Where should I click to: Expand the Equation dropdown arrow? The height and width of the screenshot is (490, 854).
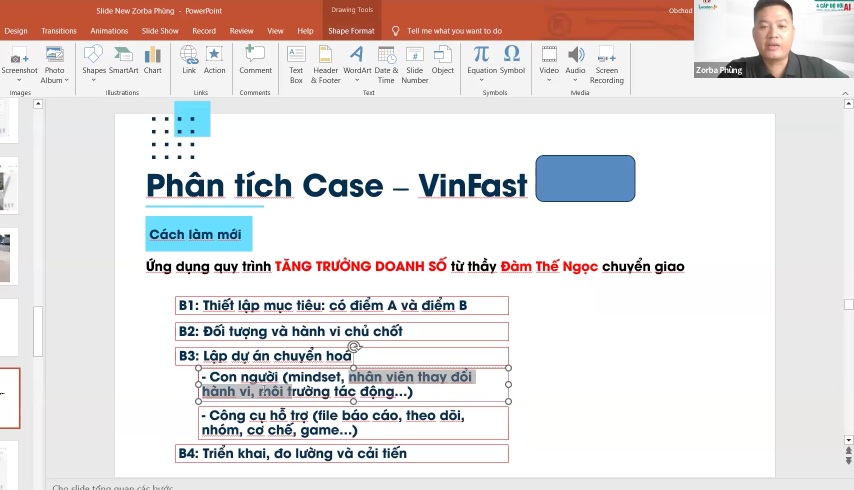(481, 80)
